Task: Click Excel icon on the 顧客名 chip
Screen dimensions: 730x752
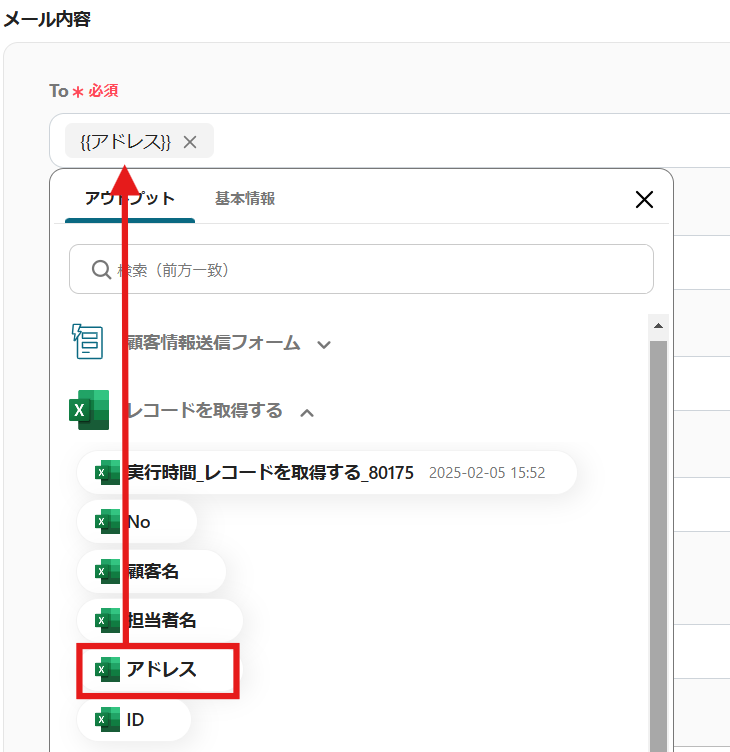Action: (107, 572)
